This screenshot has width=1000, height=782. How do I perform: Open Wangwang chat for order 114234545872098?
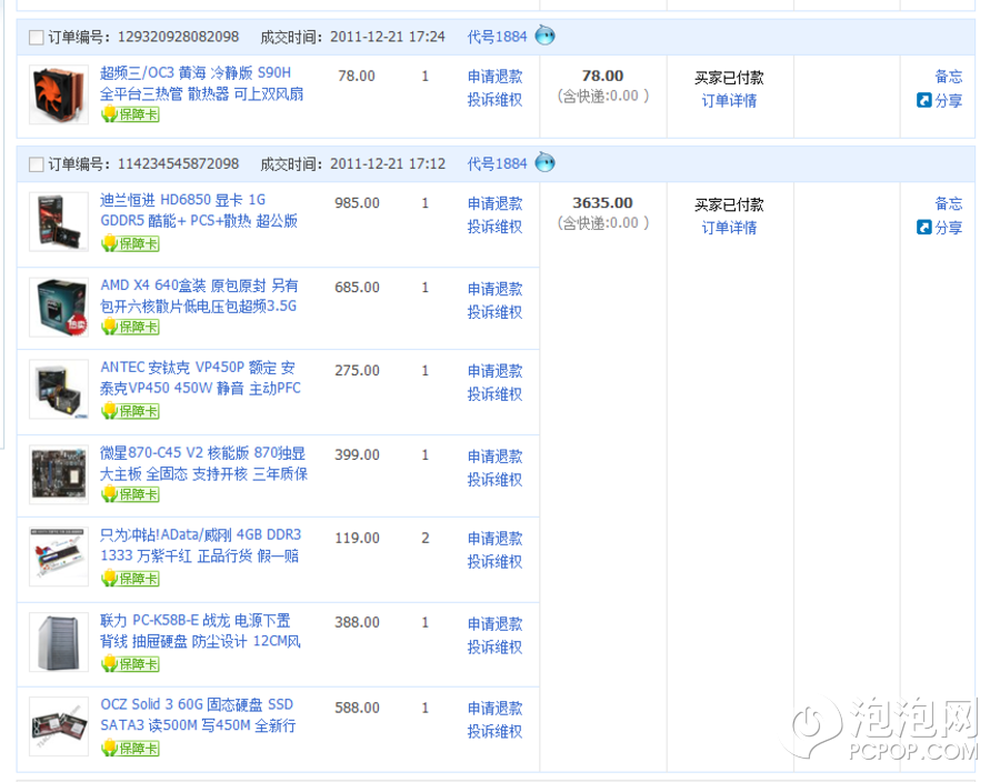point(545,163)
